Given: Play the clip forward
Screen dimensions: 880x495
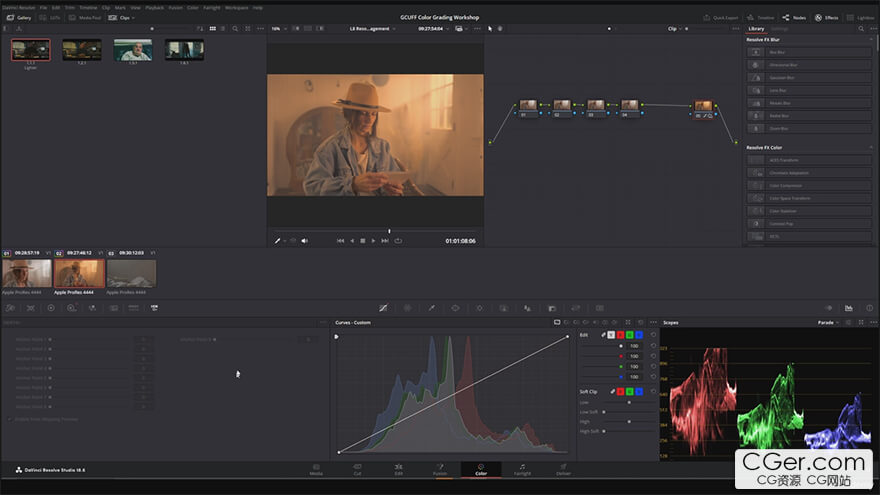Looking at the screenshot, I should [x=373, y=241].
